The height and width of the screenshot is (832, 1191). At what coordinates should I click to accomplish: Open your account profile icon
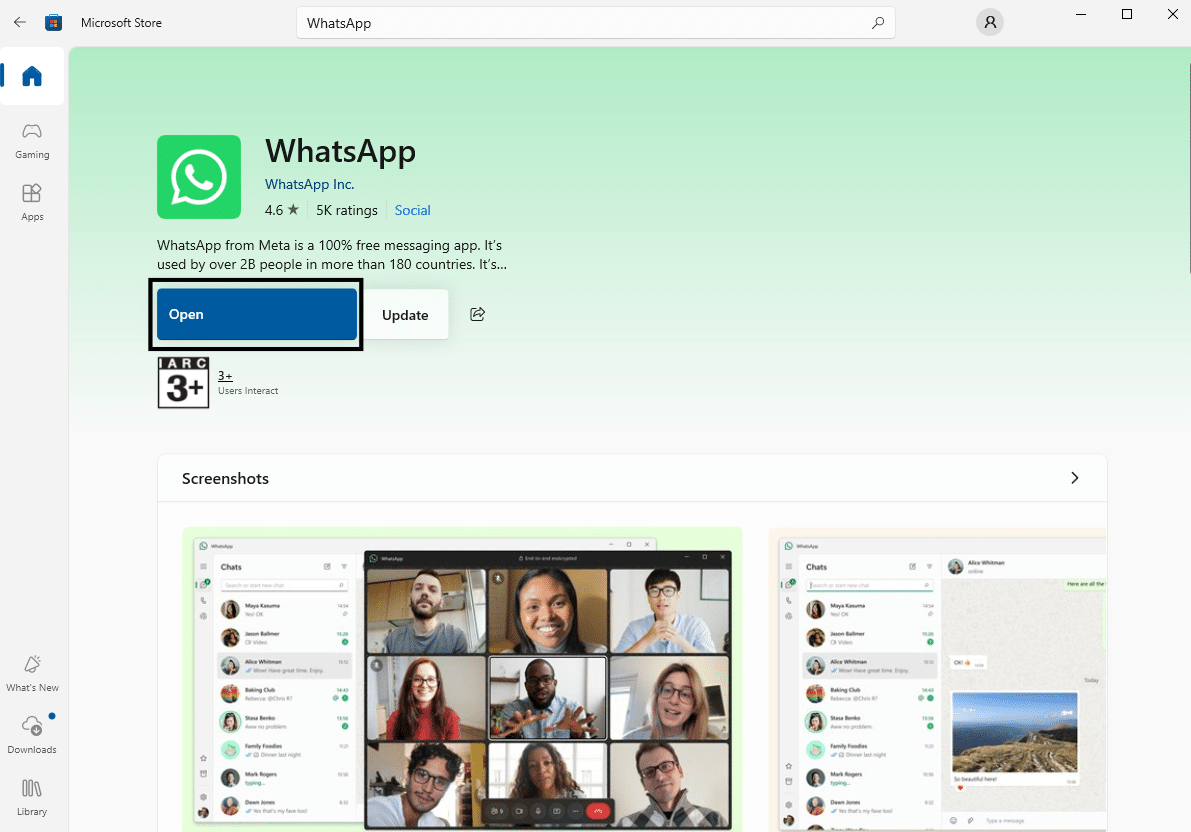click(989, 22)
